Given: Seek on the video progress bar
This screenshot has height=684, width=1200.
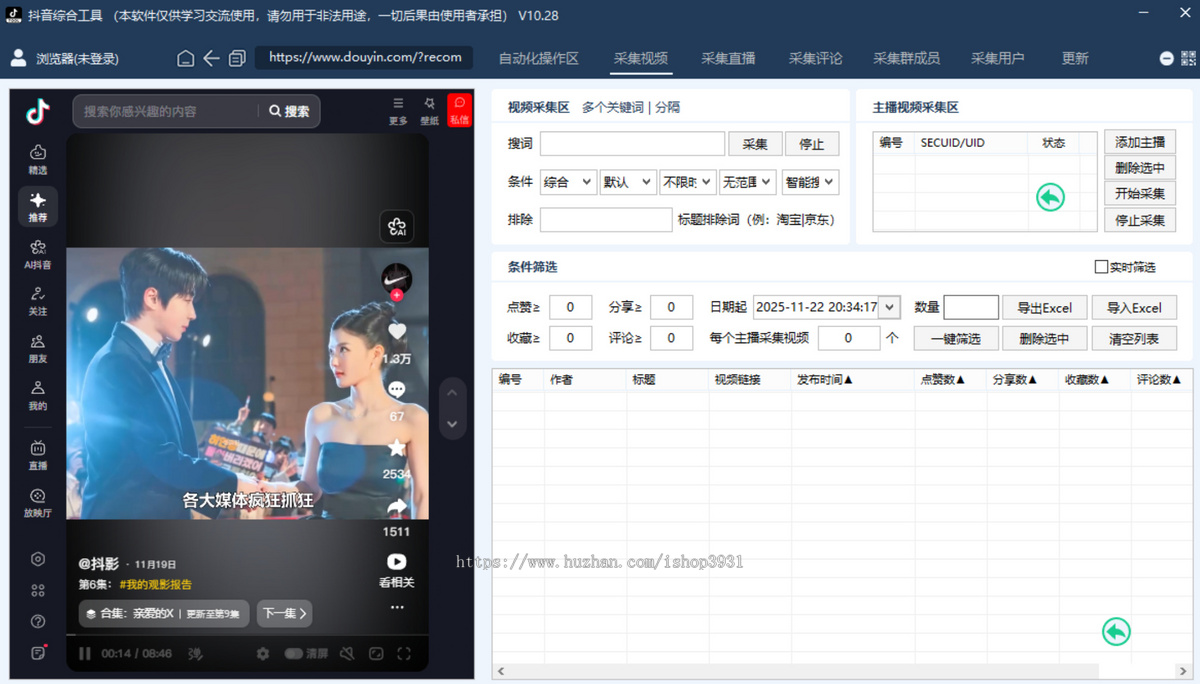Looking at the screenshot, I should tap(247, 635).
